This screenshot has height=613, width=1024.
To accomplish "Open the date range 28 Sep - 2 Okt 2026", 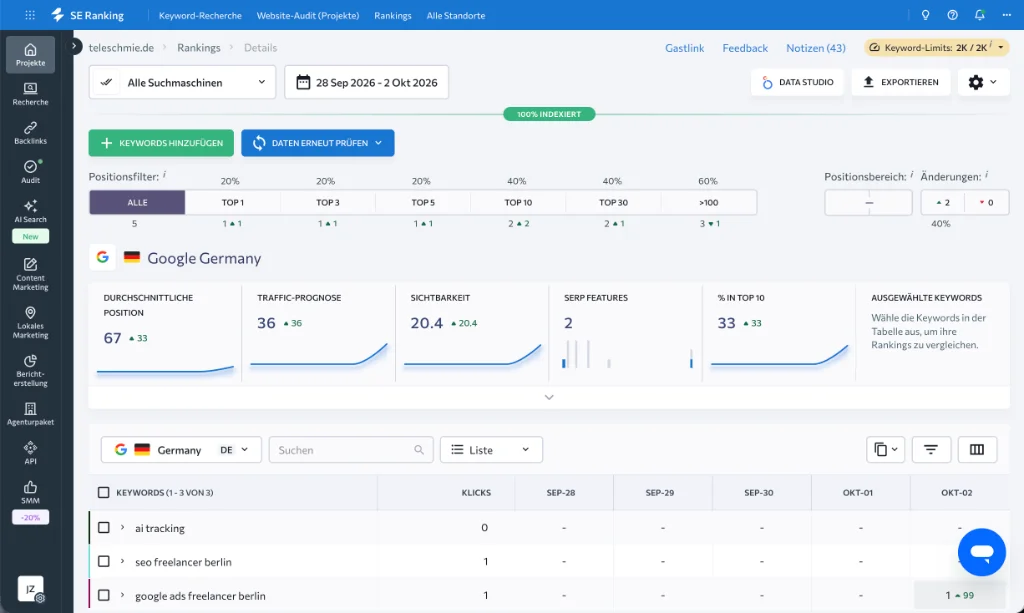I will click(366, 82).
